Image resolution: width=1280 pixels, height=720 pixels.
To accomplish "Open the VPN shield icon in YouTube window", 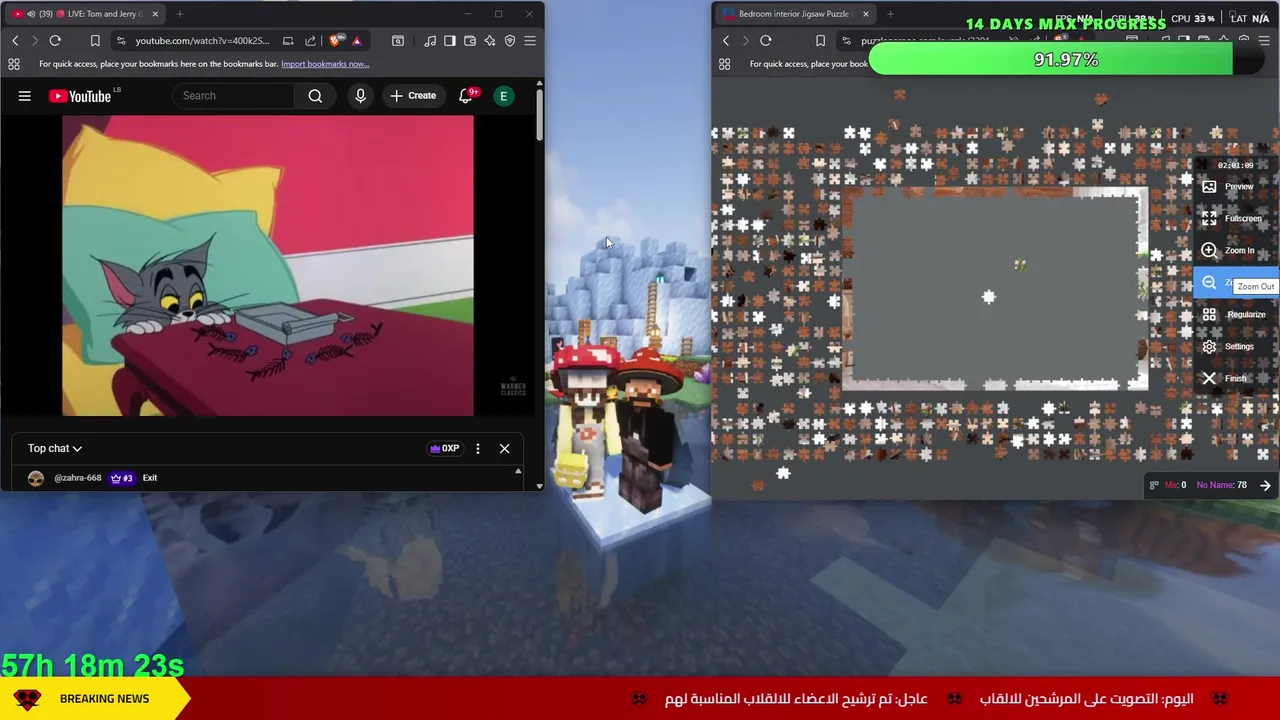I will 510,41.
